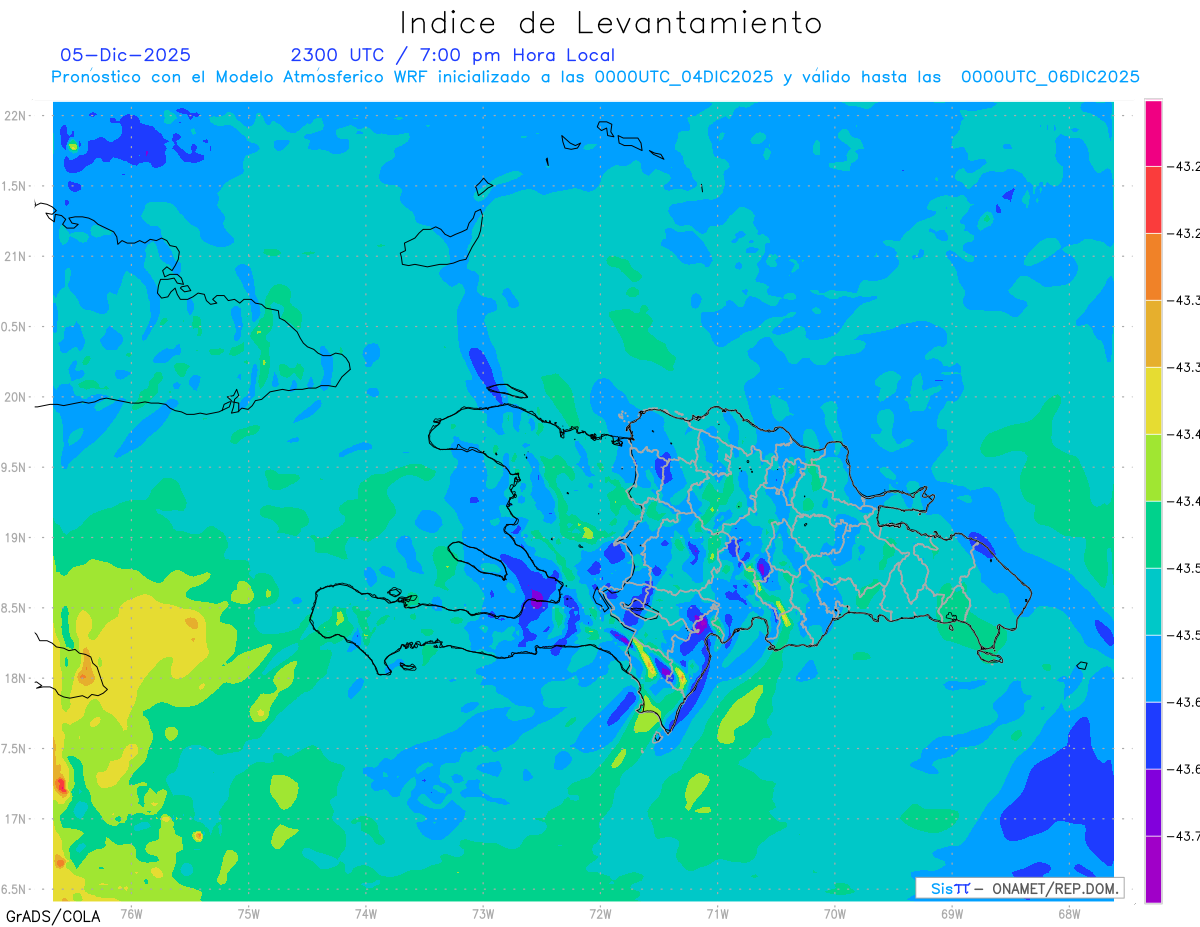Click the '8.5N' latitude tick label

pyautogui.click(x=15, y=608)
